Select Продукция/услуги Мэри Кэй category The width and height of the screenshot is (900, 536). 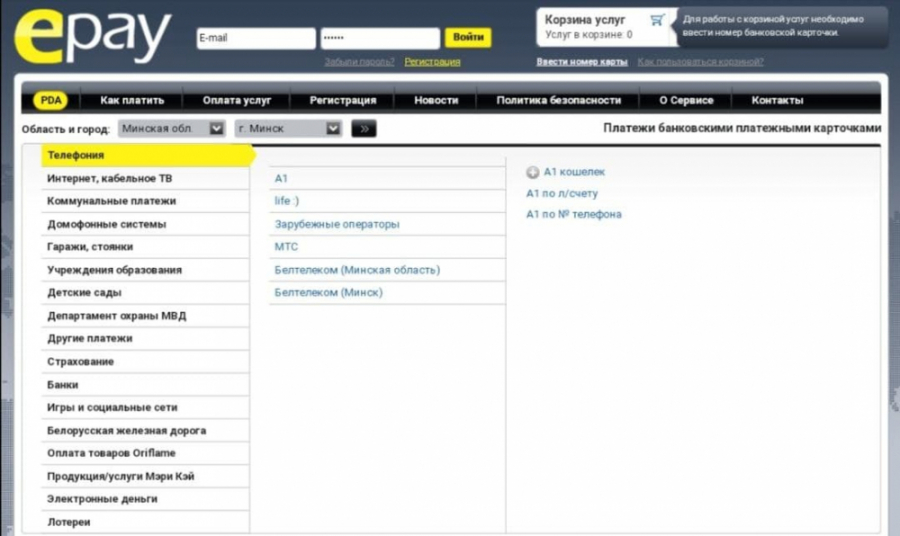(145, 476)
